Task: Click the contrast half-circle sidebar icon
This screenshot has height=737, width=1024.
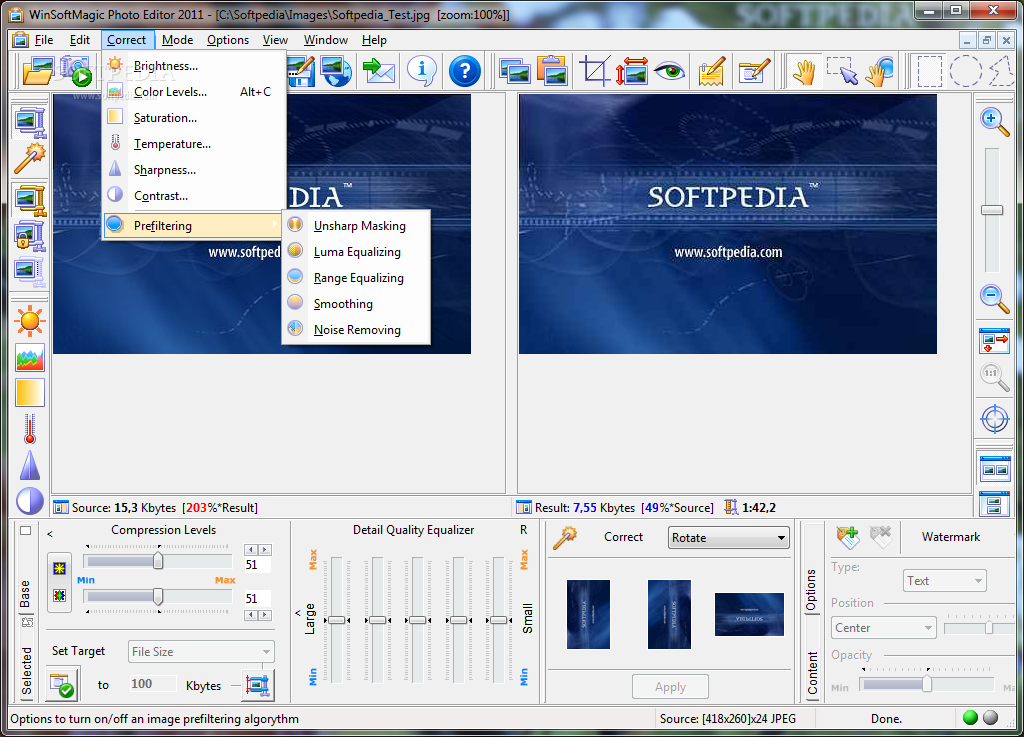Action: click(29, 501)
